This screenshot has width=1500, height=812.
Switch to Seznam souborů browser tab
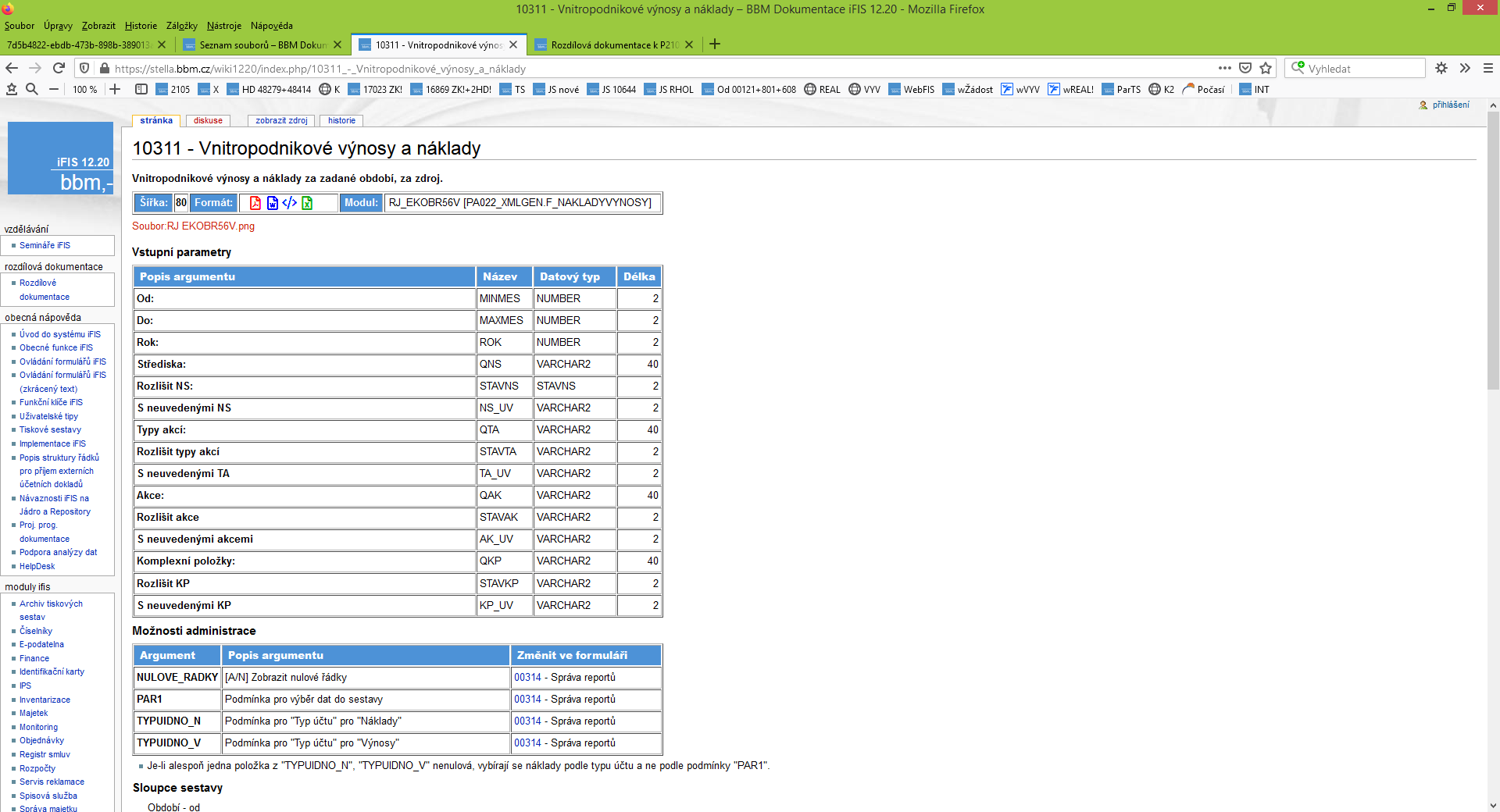click(262, 45)
